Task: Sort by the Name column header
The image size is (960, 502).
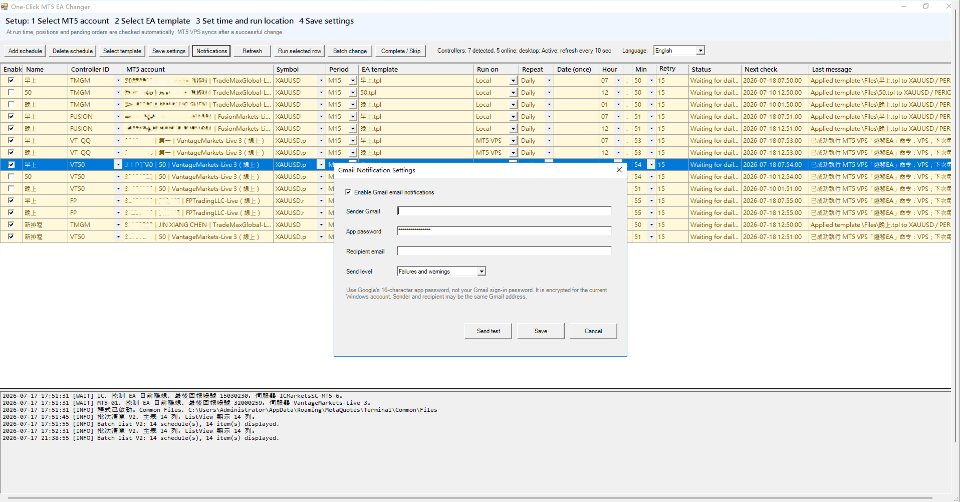Action: [x=45, y=69]
